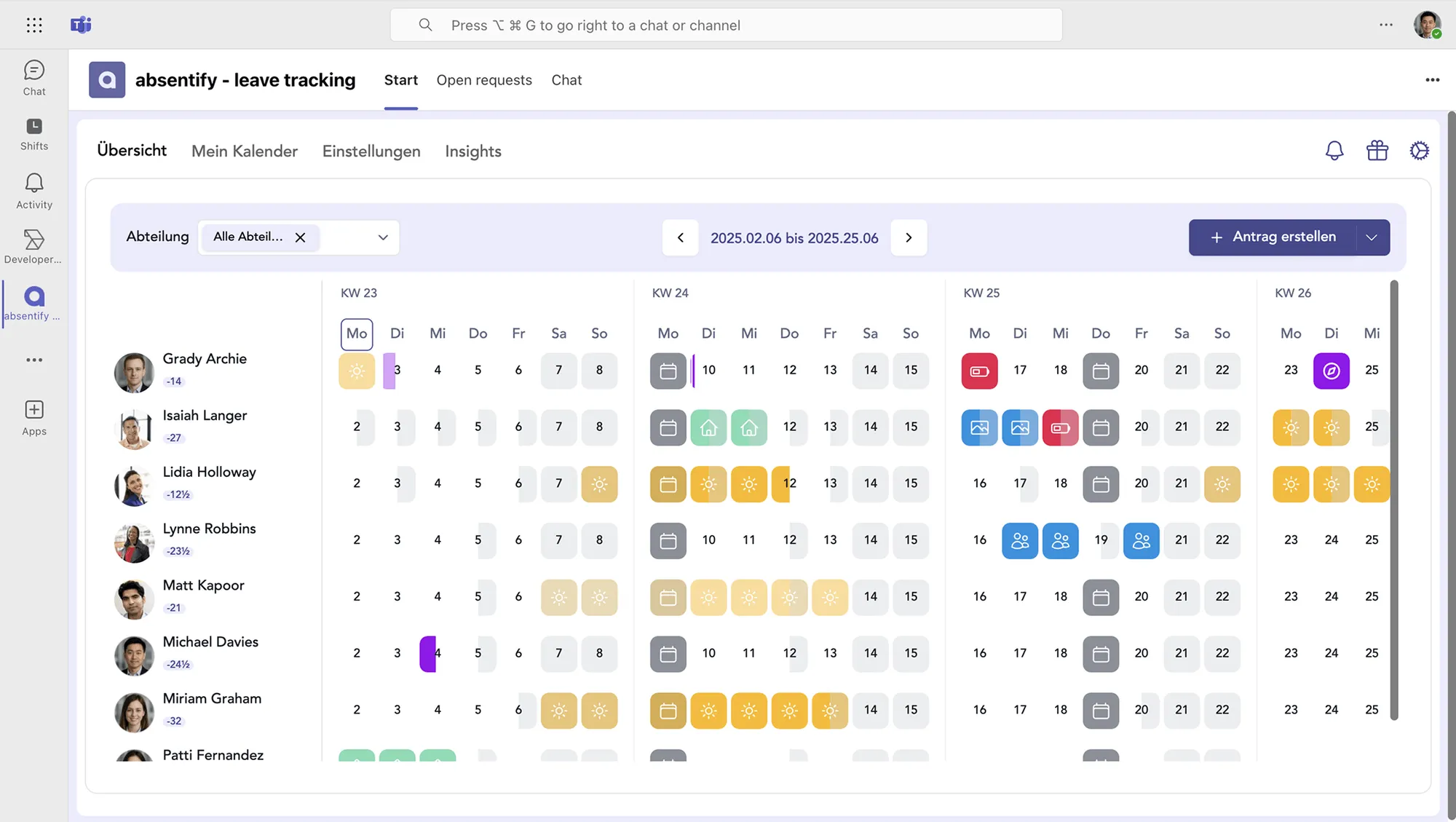Open Activity in the Teams sidebar
The width and height of the screenshot is (1456, 822).
34,191
